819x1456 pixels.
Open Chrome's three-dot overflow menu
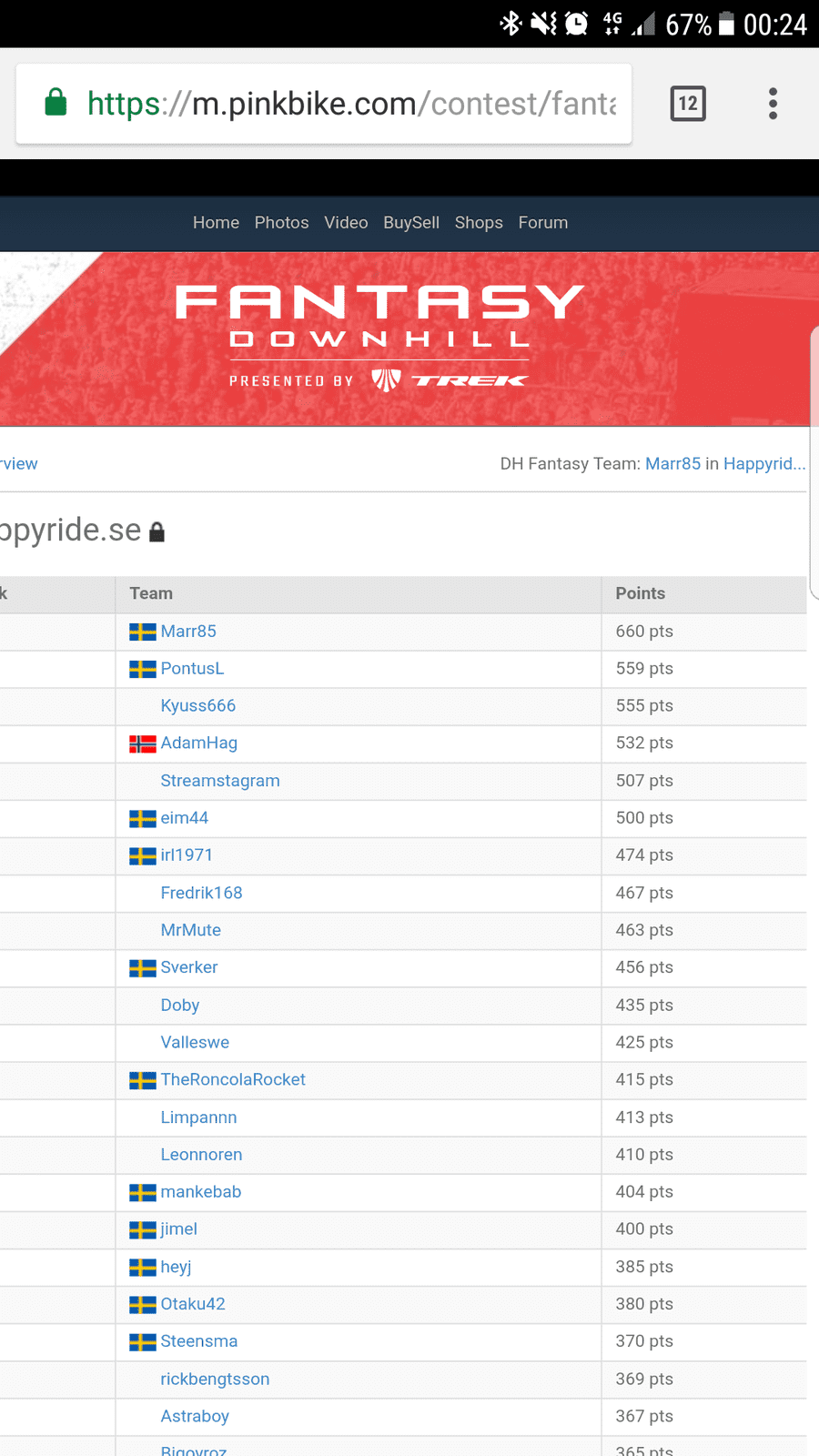click(x=773, y=104)
